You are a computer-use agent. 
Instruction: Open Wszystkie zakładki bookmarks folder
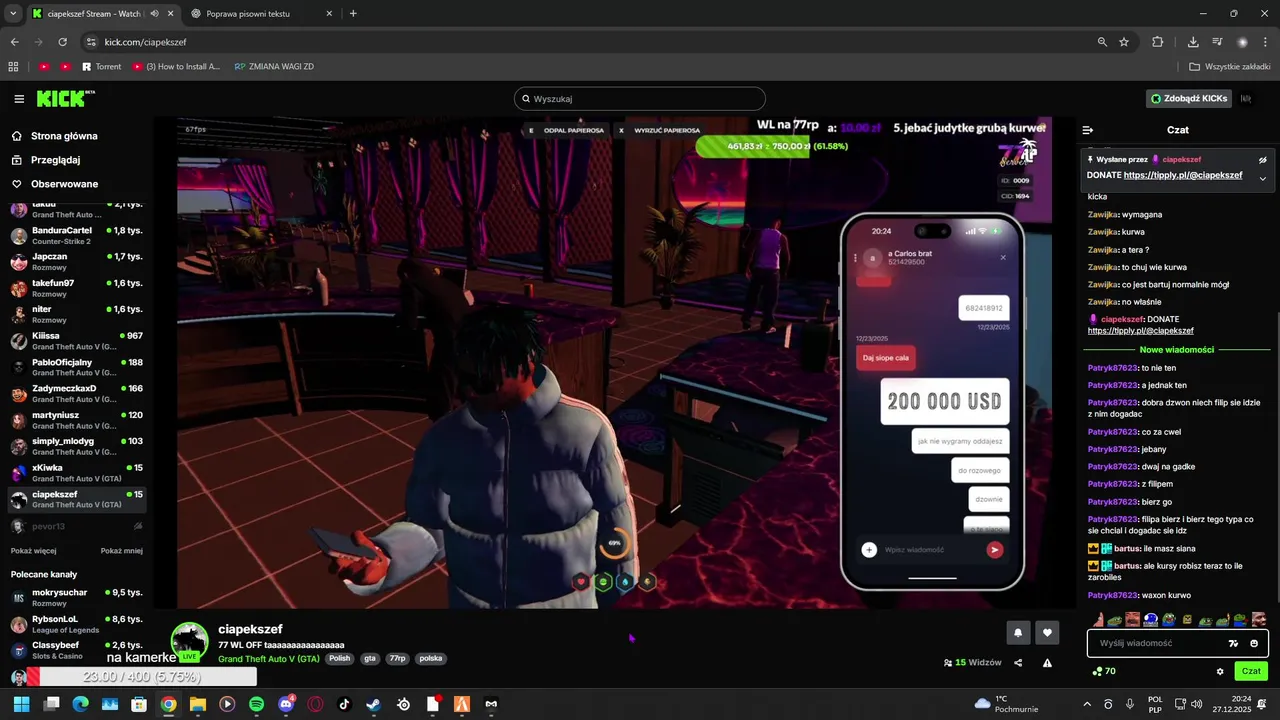(1230, 67)
